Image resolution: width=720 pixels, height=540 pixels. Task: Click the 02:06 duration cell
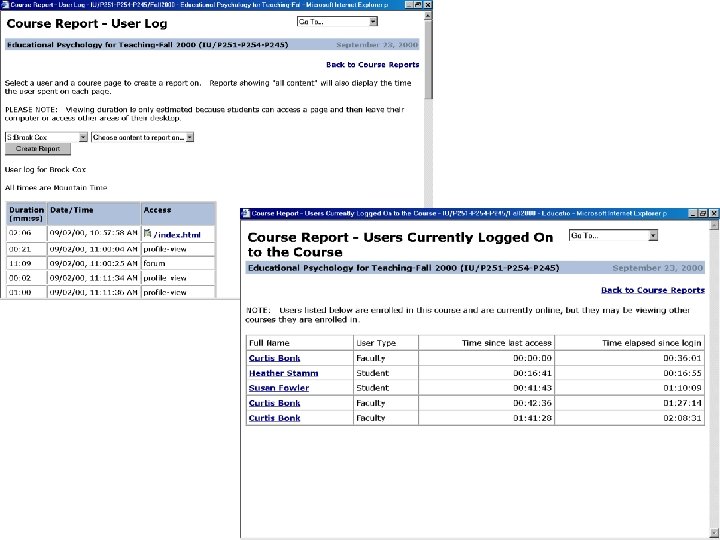(27, 233)
